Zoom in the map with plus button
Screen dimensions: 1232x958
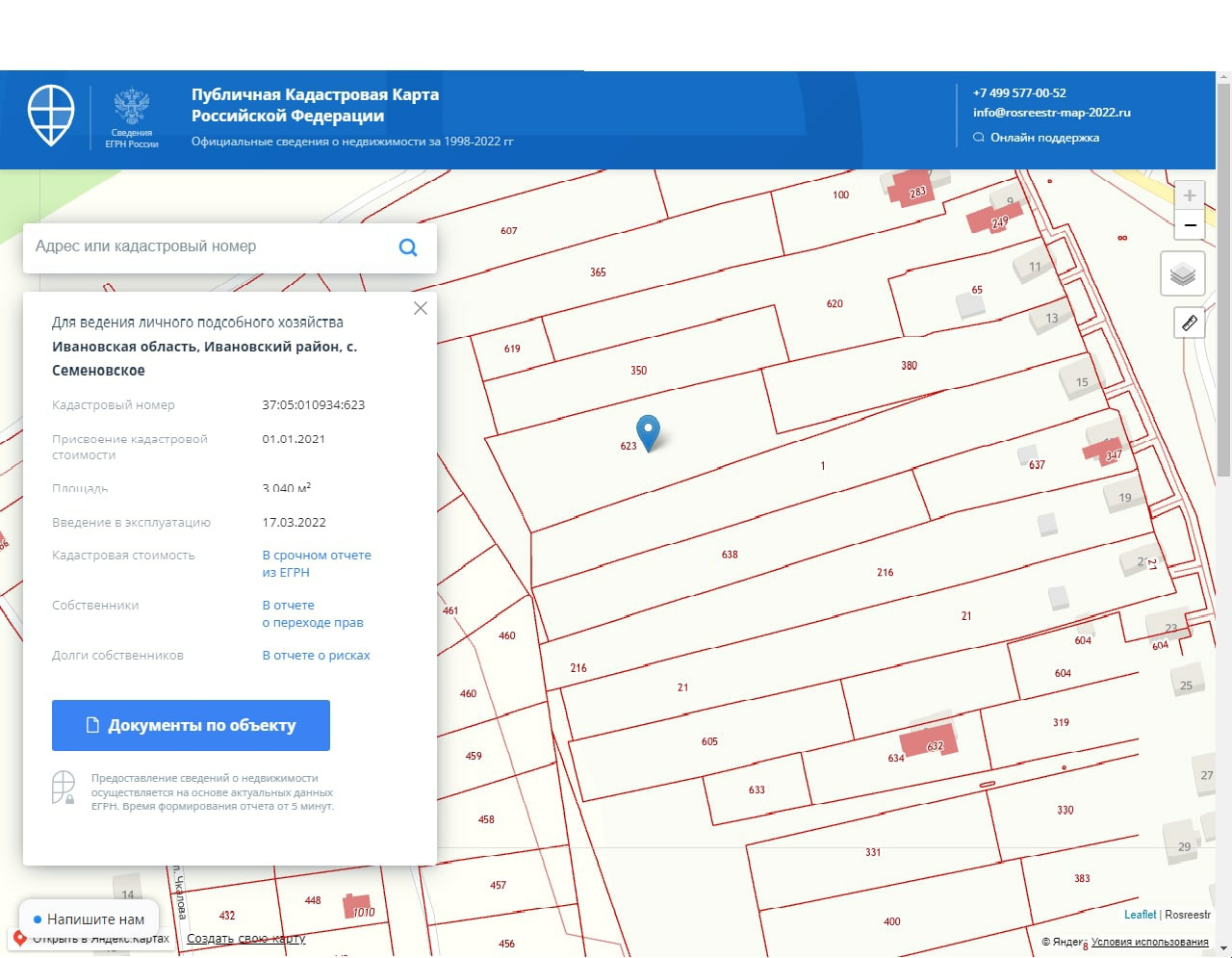click(1190, 195)
